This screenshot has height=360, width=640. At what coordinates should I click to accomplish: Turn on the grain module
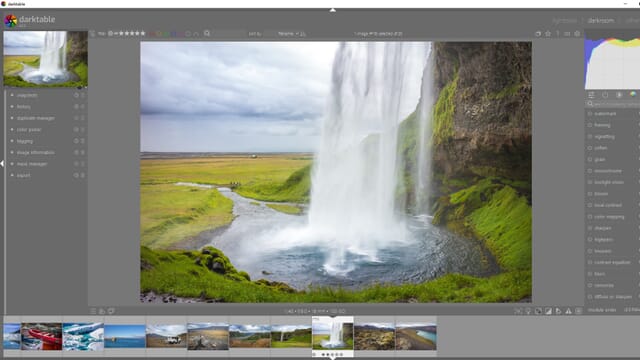coord(590,160)
